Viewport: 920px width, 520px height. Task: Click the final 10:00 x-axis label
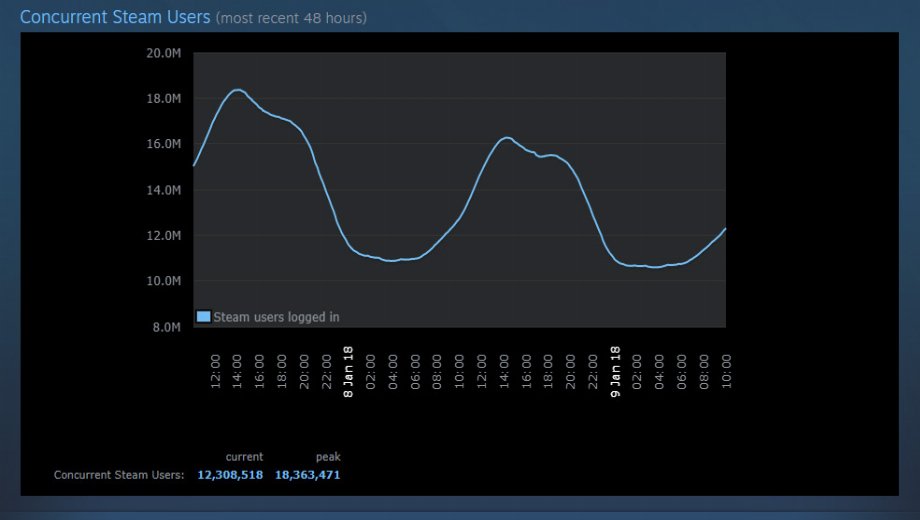tap(726, 372)
